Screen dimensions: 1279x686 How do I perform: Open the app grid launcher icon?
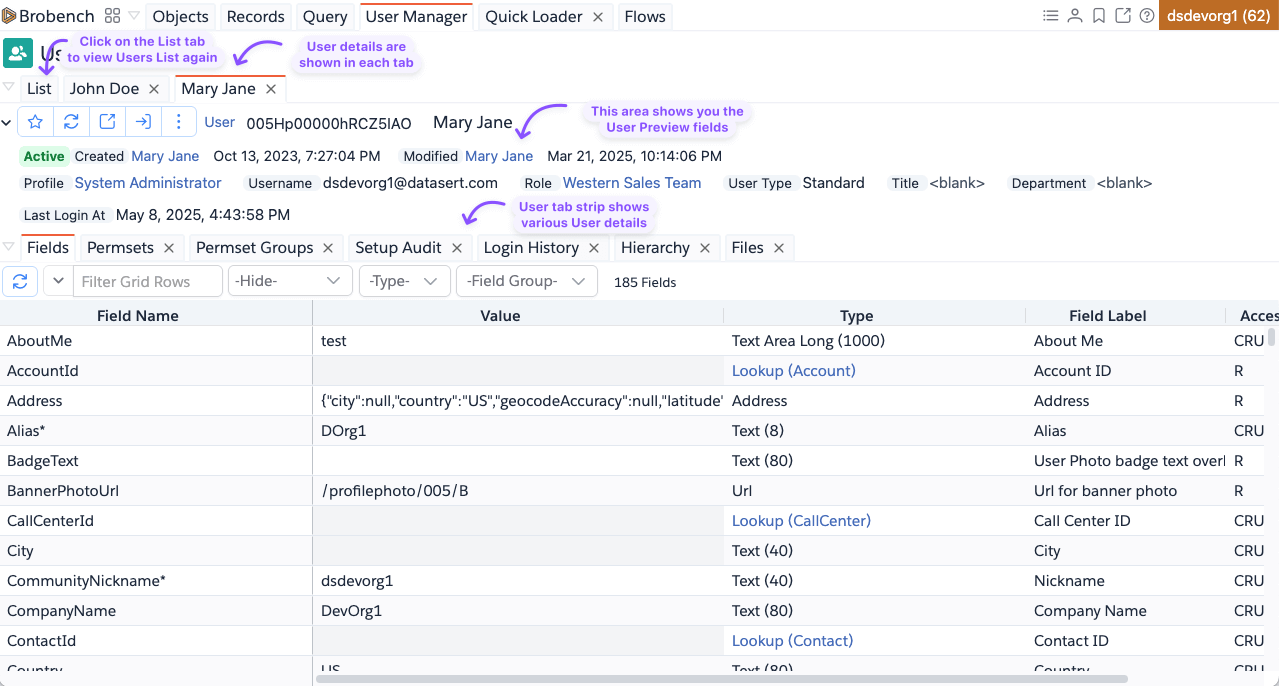click(112, 16)
